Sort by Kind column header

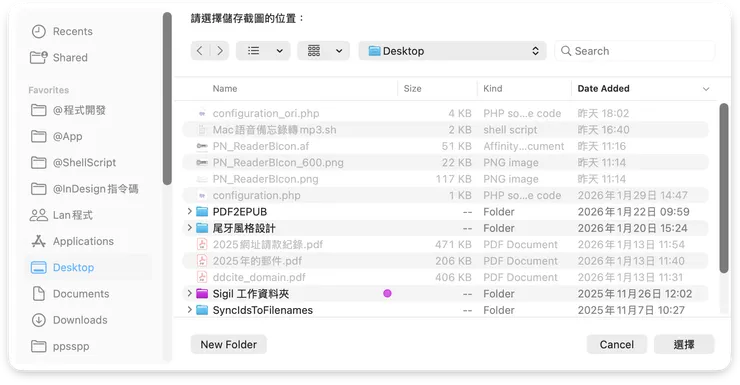(x=493, y=89)
